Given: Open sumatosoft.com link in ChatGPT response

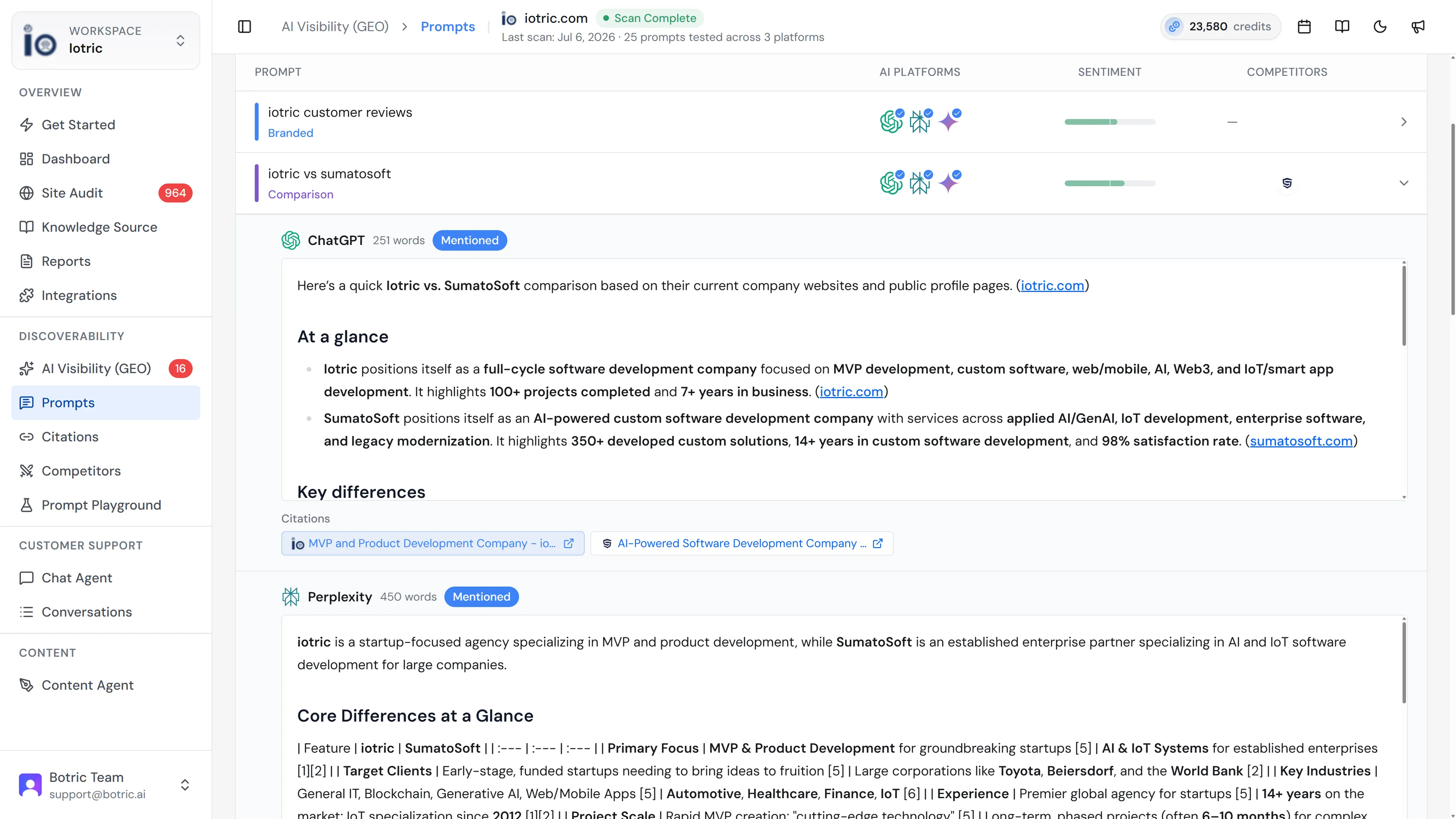Looking at the screenshot, I should [1301, 441].
